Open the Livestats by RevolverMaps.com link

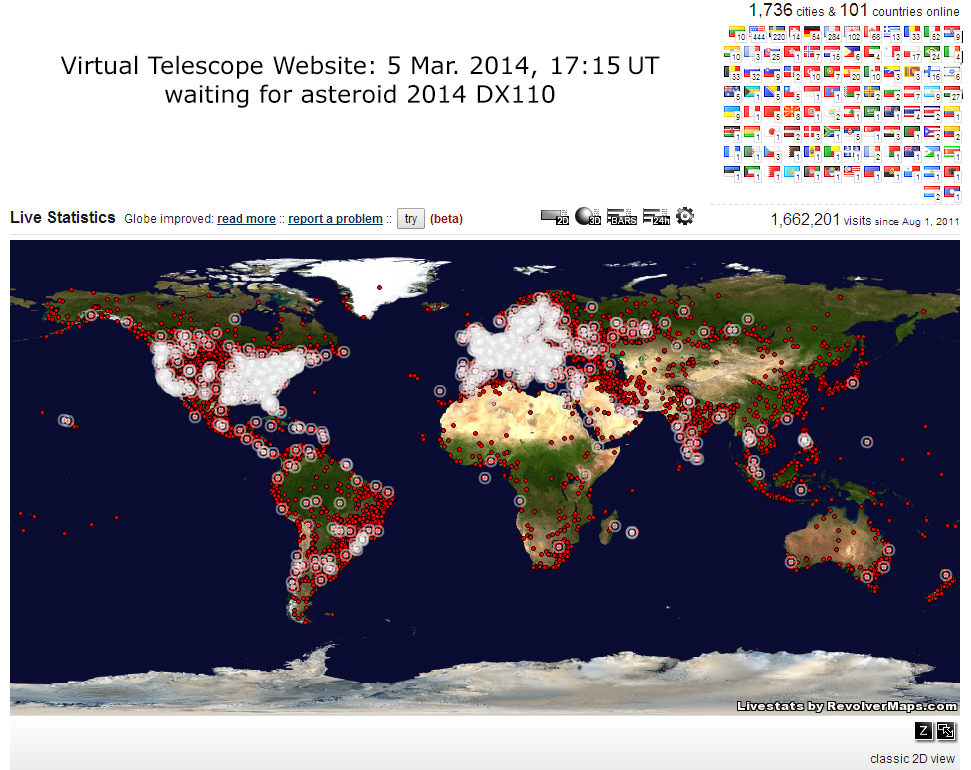(x=846, y=706)
